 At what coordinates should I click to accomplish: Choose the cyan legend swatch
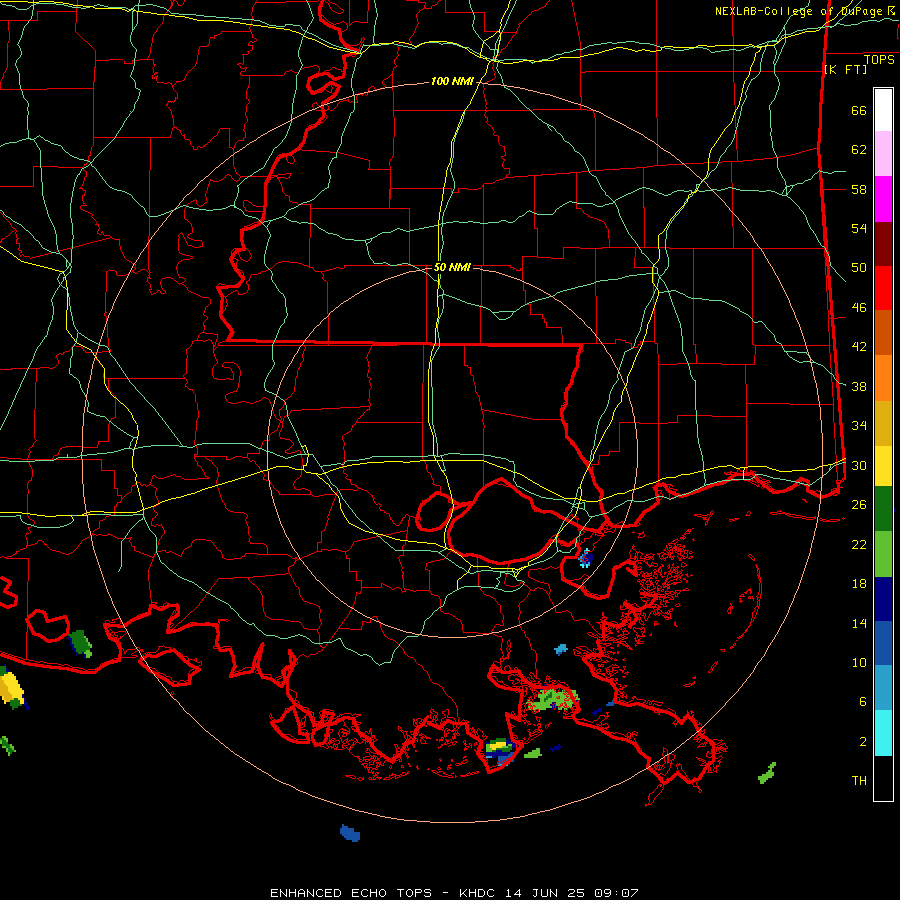tap(883, 733)
